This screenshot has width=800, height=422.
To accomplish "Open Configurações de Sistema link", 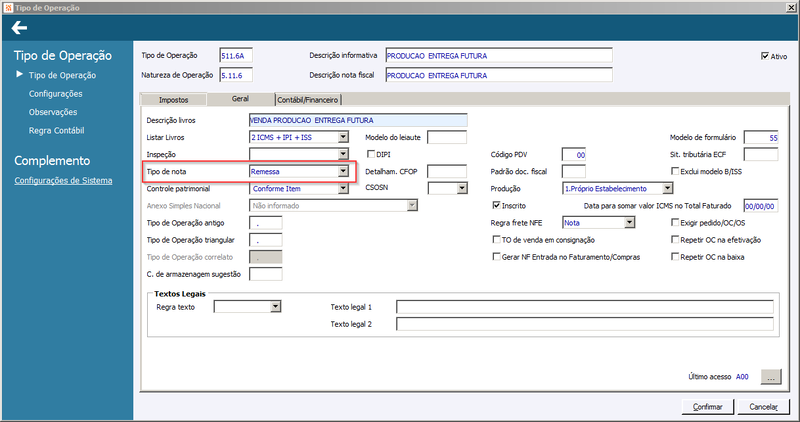I will tap(63, 180).
